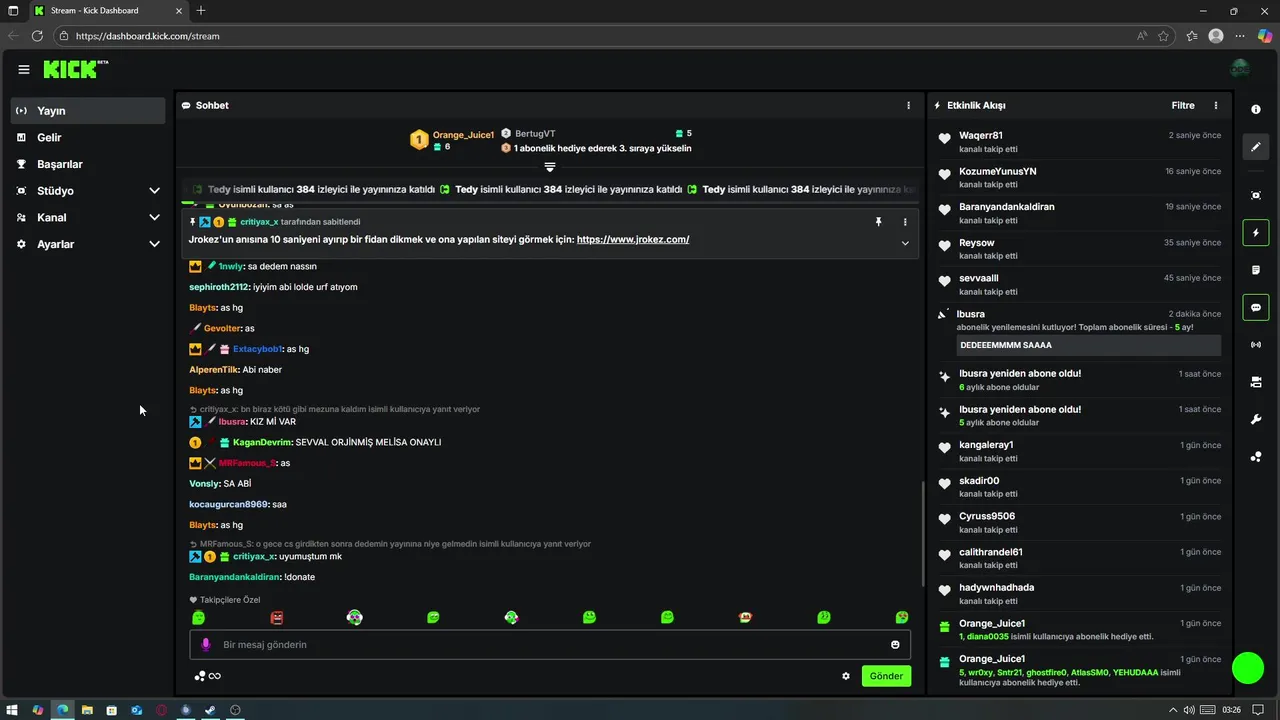Viewport: 1280px width, 720px height.
Task: Open File Explorer from the taskbar
Action: (x=87, y=710)
